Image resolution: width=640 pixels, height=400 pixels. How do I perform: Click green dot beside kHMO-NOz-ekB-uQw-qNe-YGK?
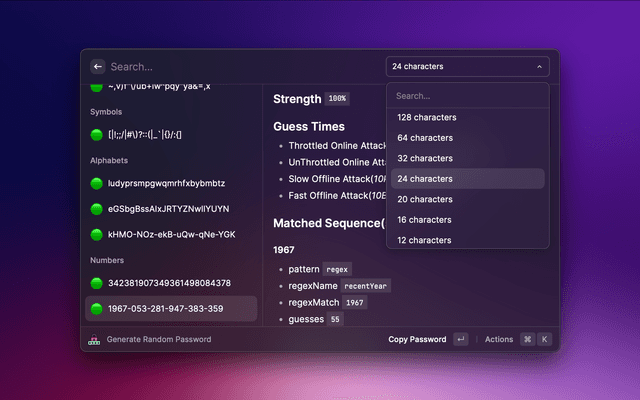pyautogui.click(x=97, y=234)
